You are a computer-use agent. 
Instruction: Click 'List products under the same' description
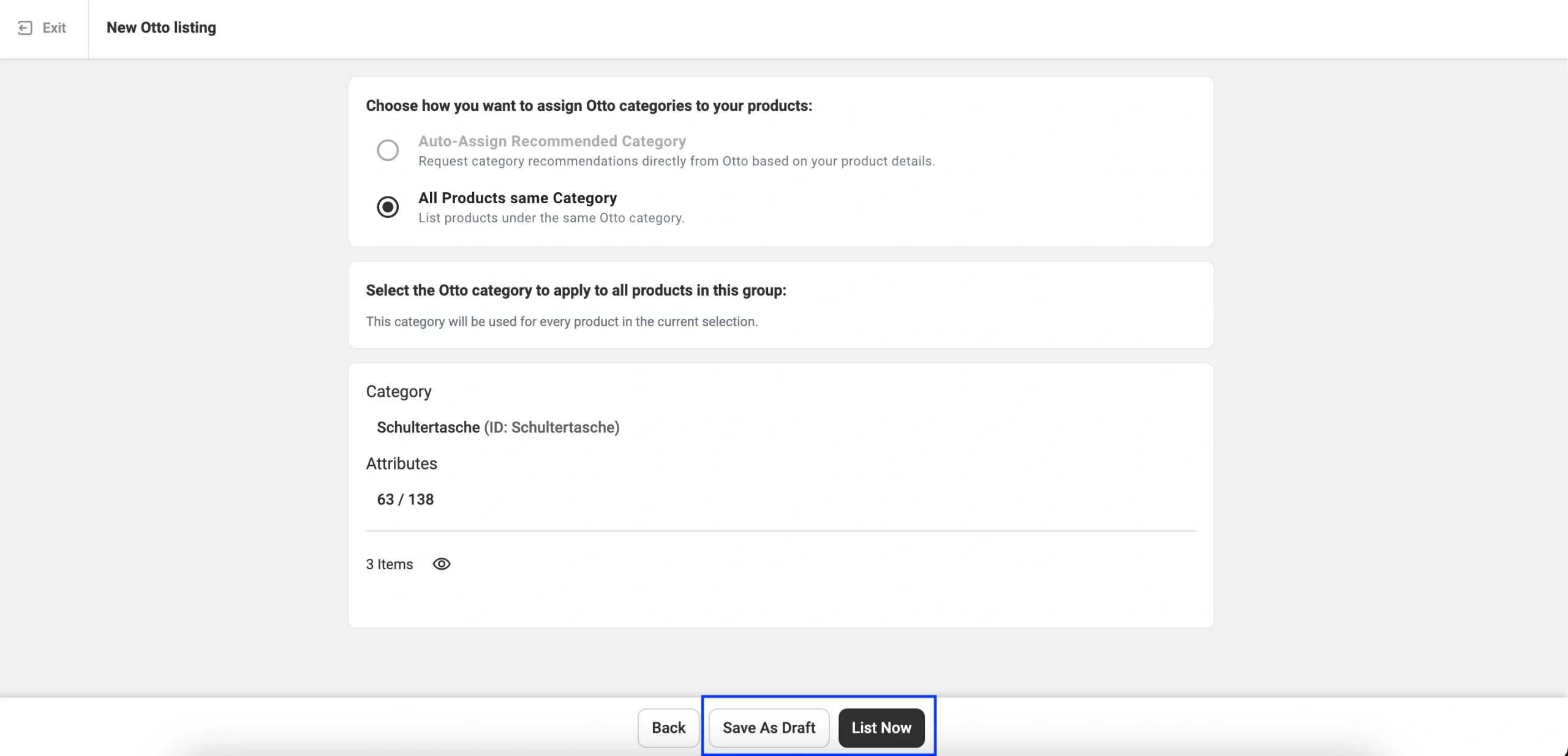tap(551, 219)
